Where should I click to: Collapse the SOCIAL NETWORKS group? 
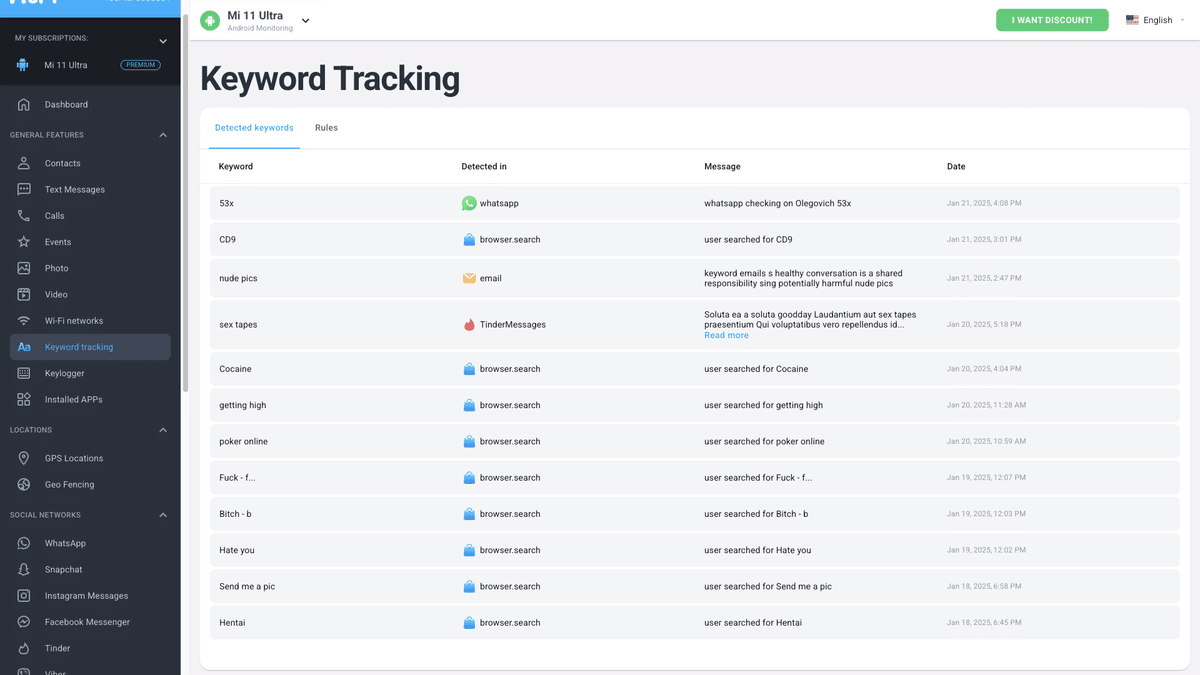(x=162, y=515)
